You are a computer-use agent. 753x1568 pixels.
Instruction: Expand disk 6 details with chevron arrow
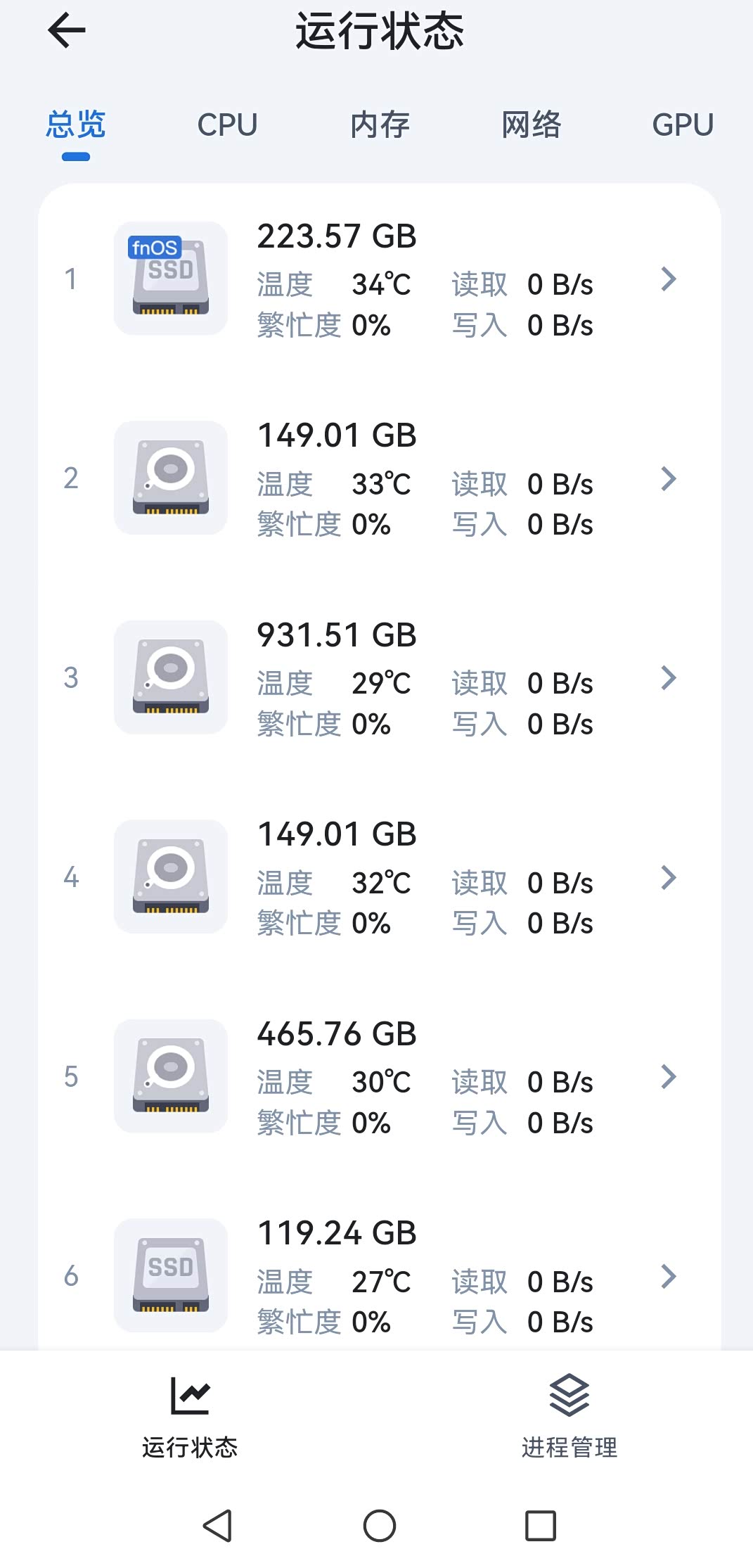[669, 1276]
